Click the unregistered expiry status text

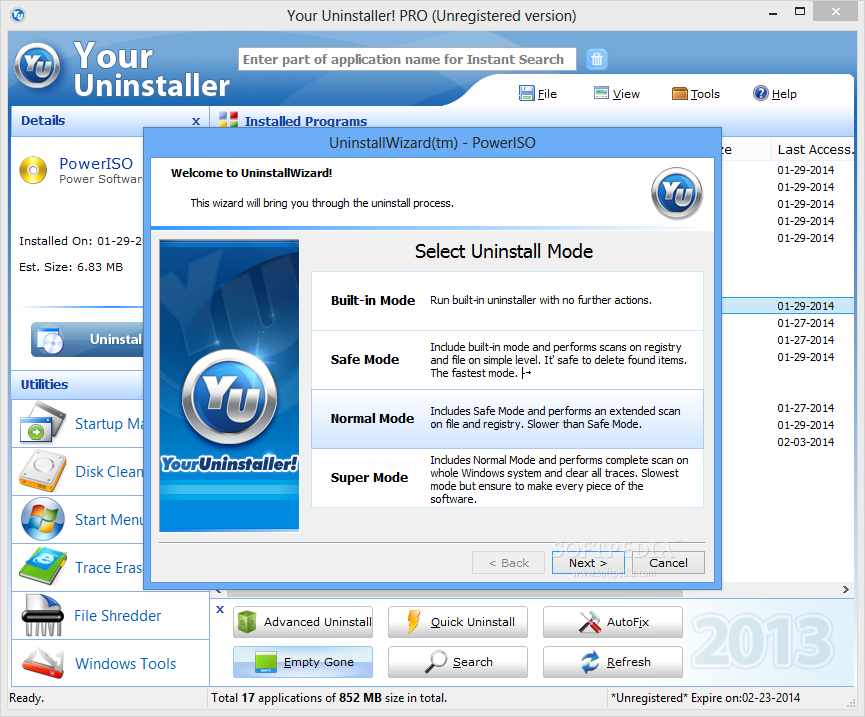[705, 698]
